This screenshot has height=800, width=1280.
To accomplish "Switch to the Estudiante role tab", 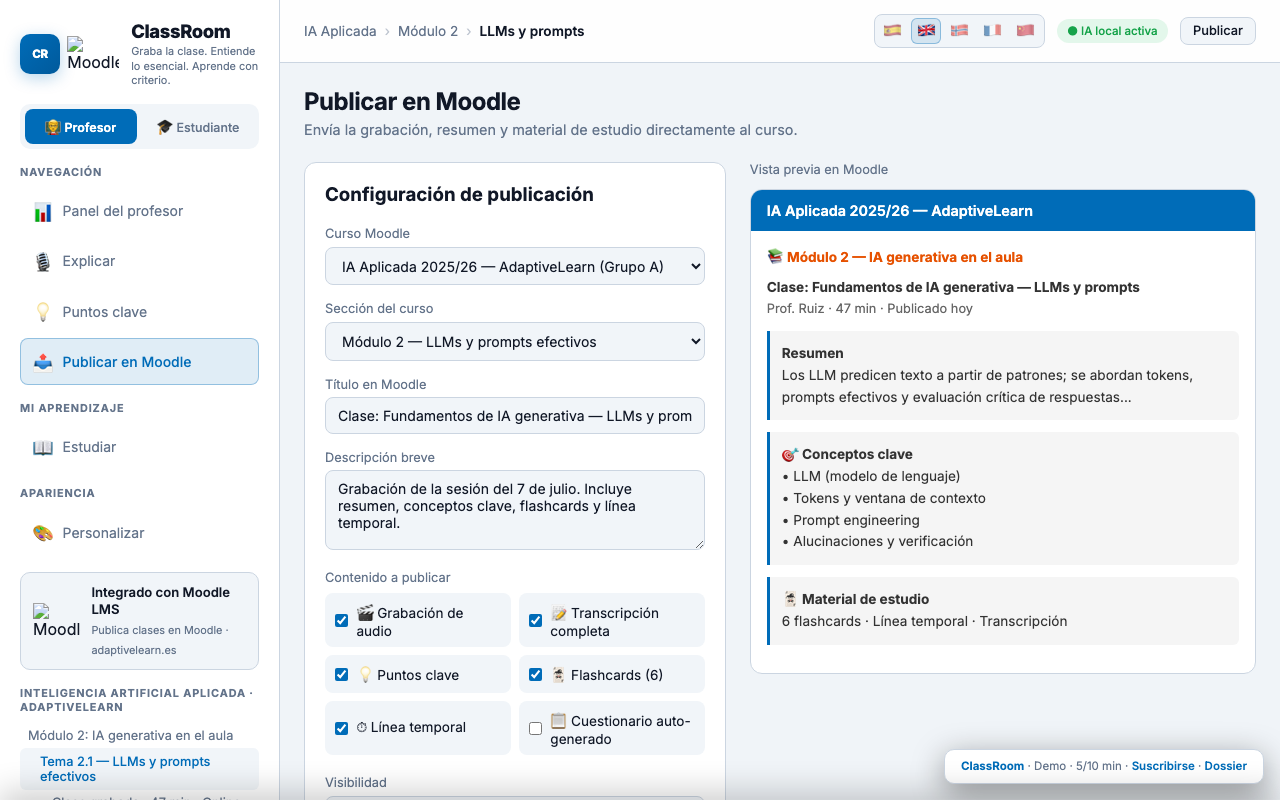I will tap(198, 127).
